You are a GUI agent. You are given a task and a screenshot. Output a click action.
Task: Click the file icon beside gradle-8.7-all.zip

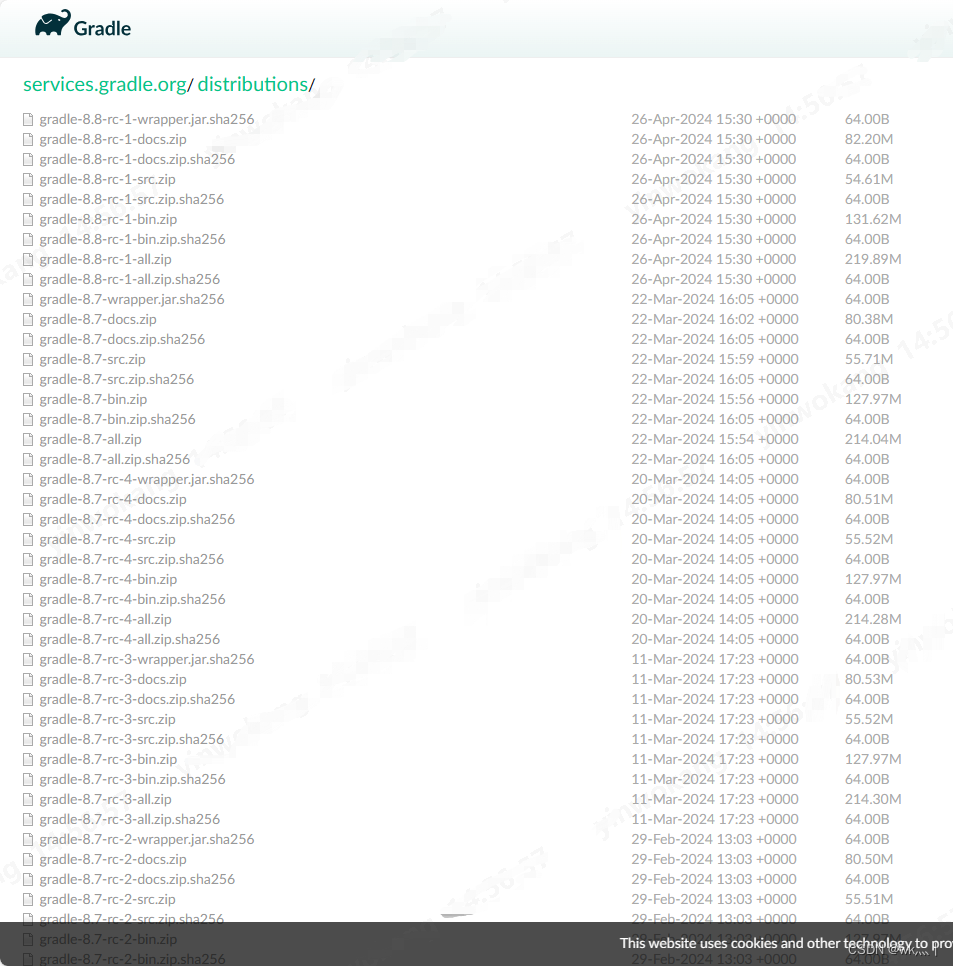pos(28,439)
